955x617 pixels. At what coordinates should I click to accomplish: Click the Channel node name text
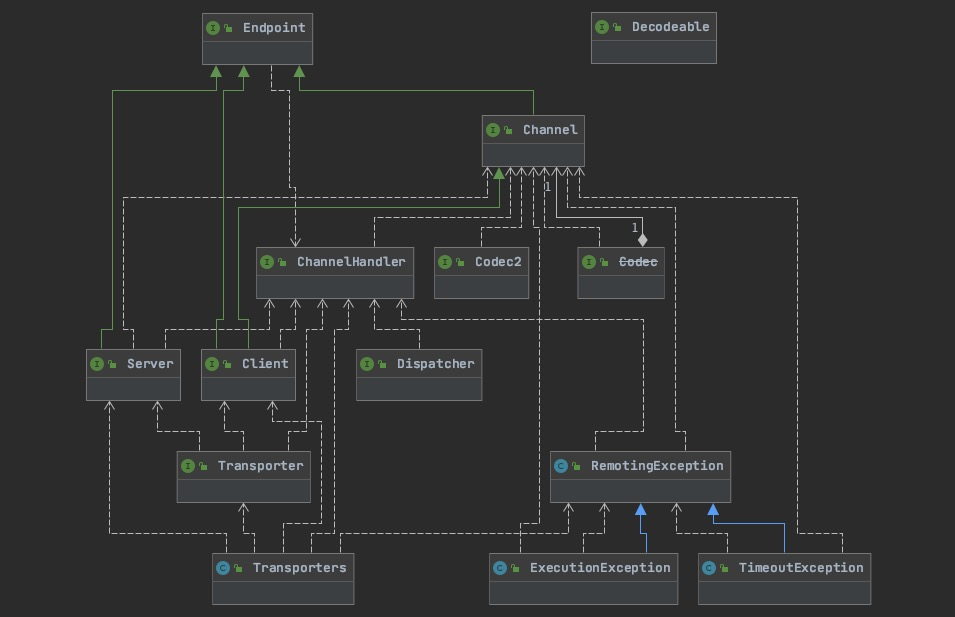point(549,130)
